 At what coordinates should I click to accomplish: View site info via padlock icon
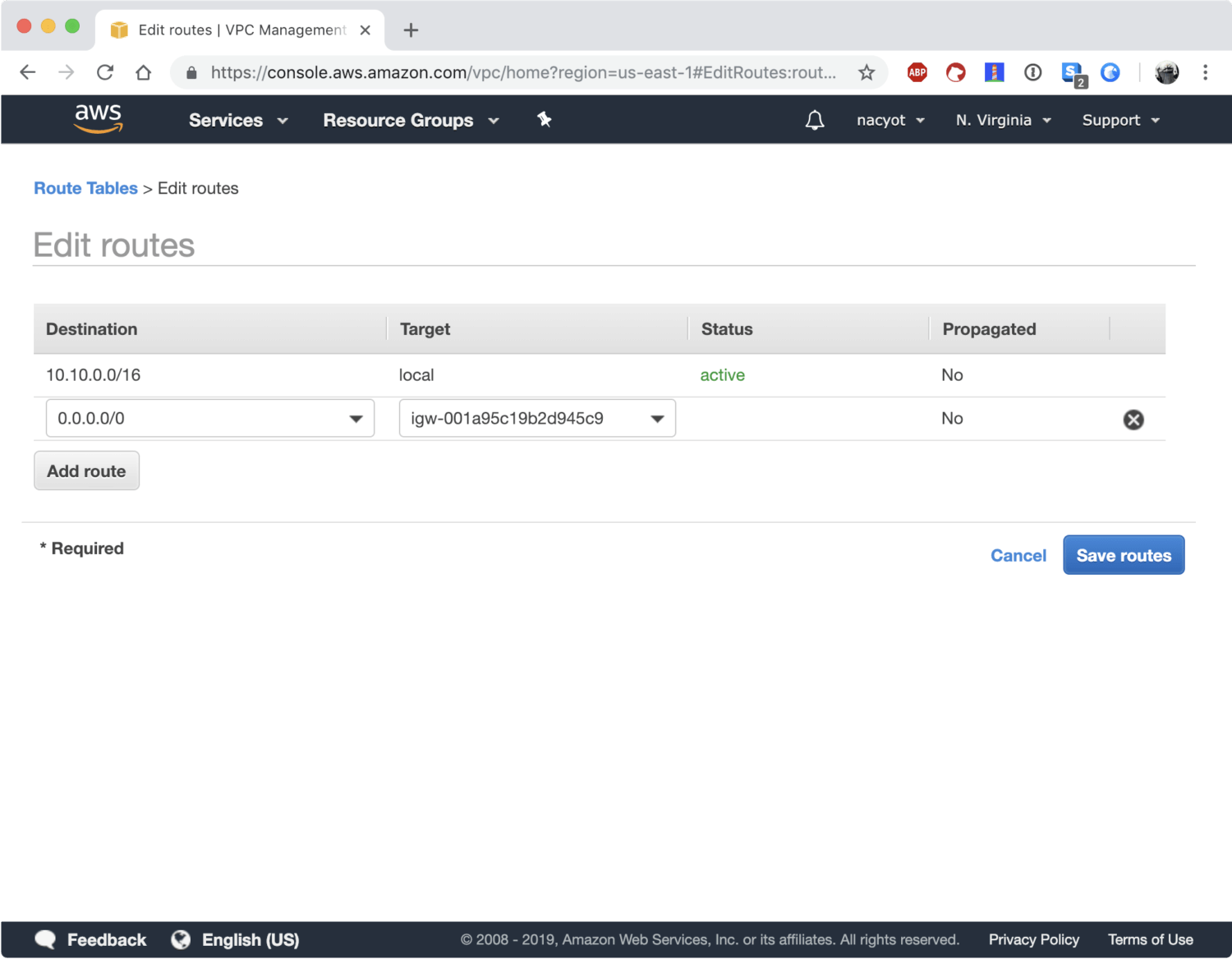pyautogui.click(x=191, y=73)
